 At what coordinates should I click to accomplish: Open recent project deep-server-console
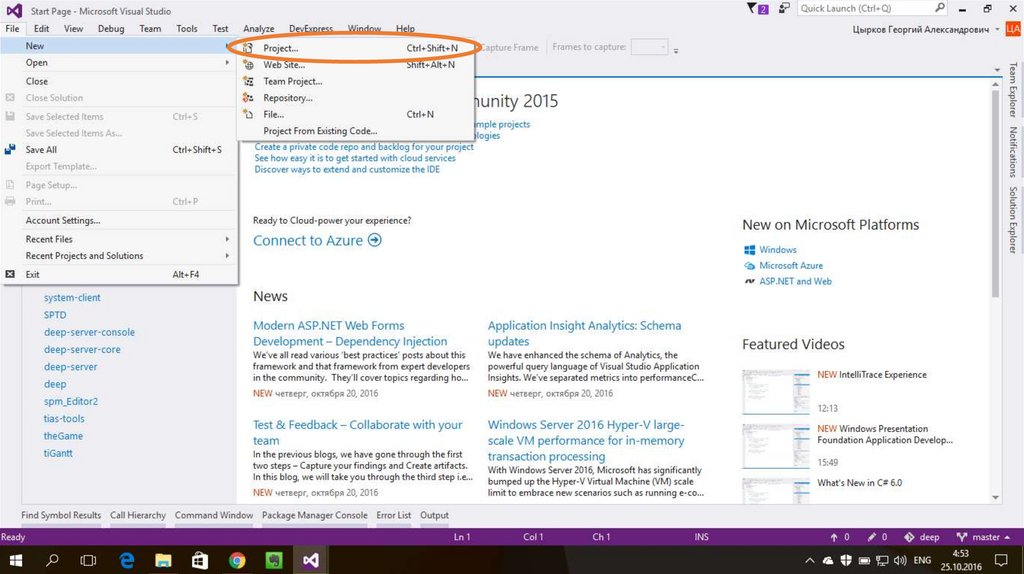coord(89,332)
